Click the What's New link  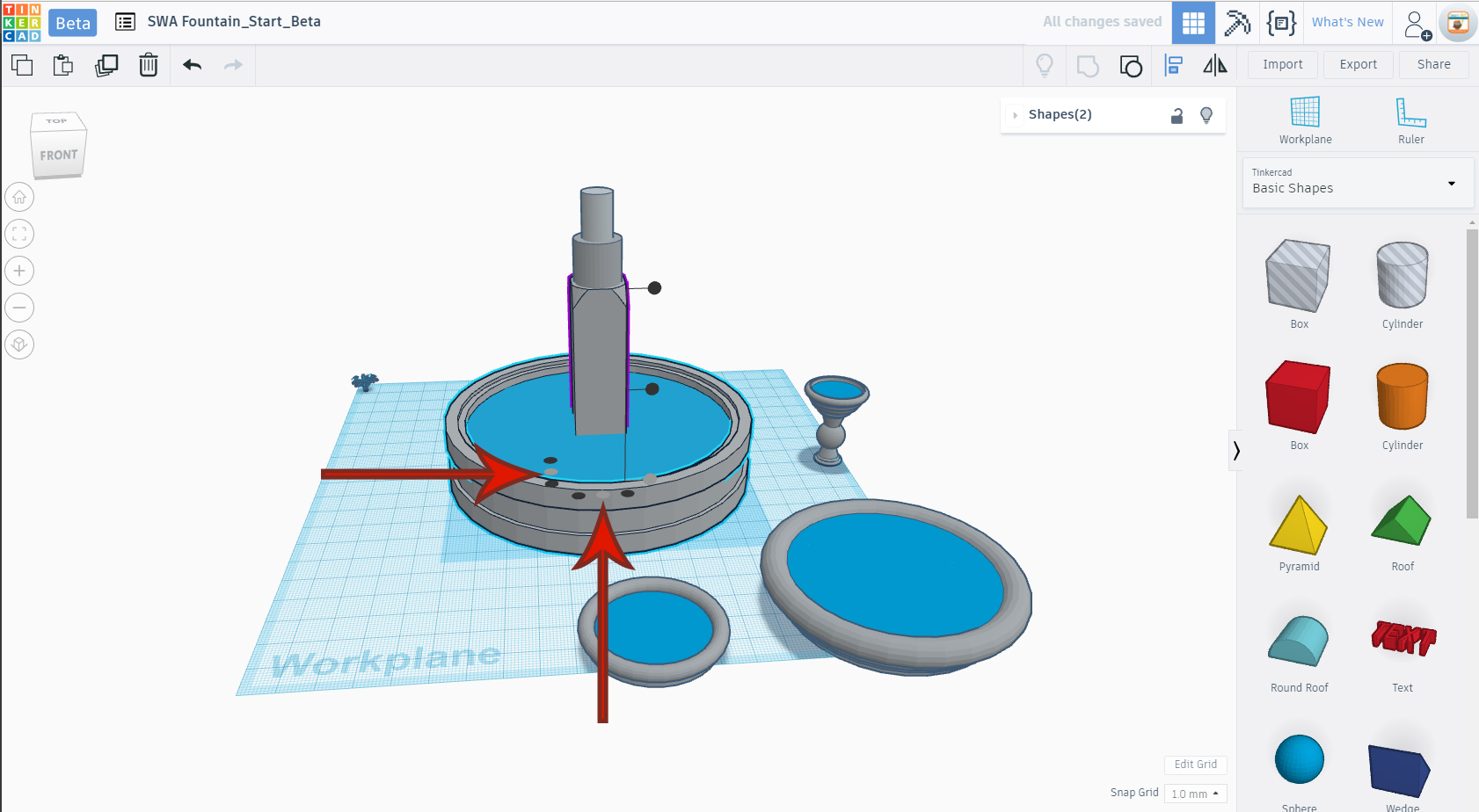[x=1347, y=22]
